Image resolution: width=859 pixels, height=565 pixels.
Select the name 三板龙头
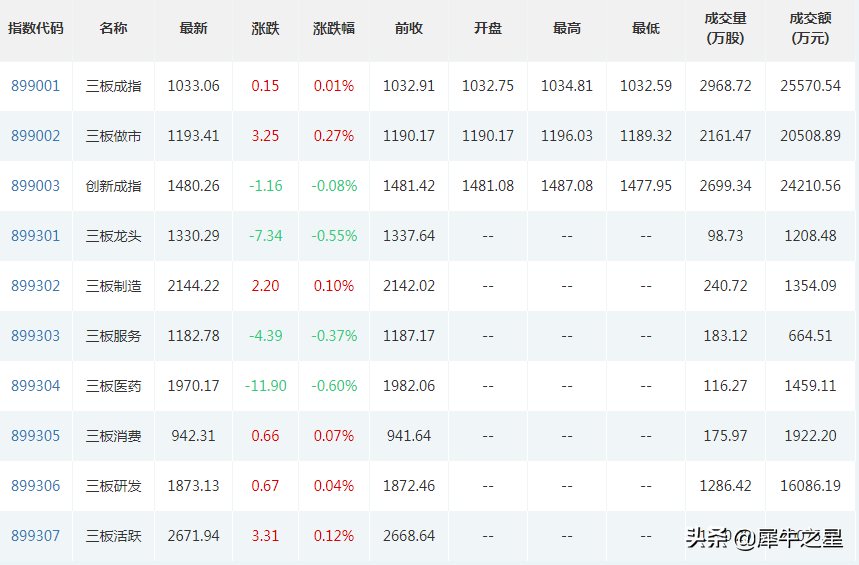[113, 236]
